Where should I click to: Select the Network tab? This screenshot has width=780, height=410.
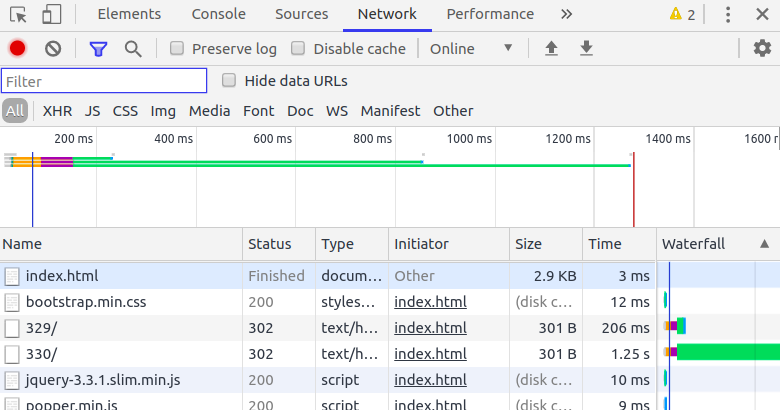tap(387, 14)
